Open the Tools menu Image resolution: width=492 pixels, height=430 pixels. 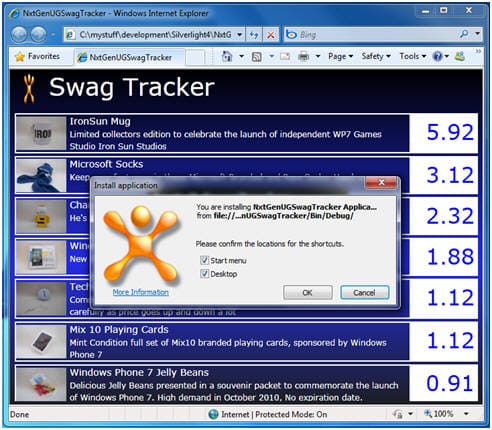point(413,57)
